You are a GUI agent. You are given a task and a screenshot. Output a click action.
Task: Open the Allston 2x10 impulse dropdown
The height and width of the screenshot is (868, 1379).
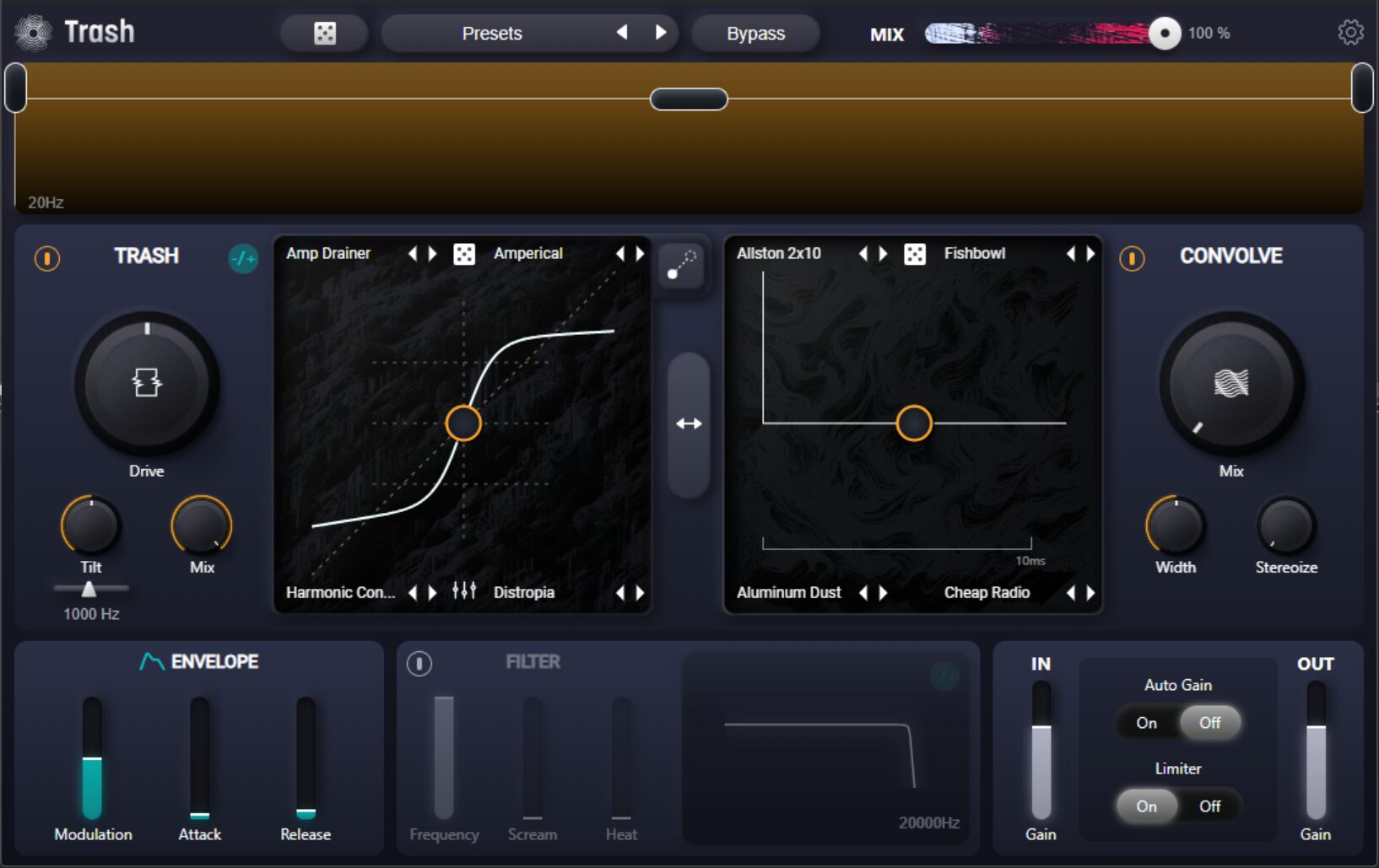(x=779, y=253)
